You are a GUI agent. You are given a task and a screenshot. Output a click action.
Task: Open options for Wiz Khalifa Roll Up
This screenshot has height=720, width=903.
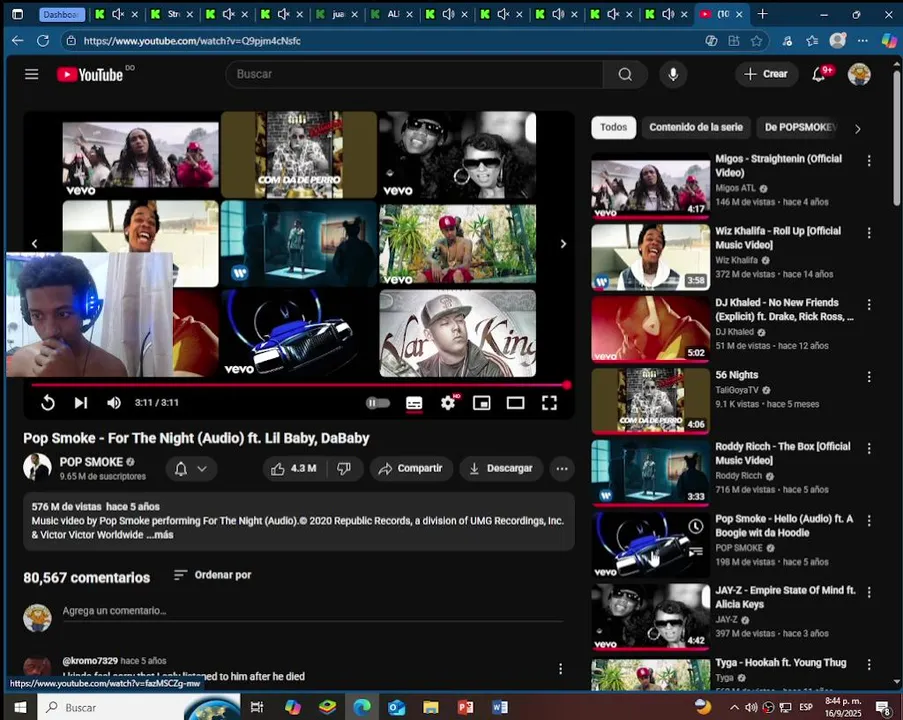[869, 233]
